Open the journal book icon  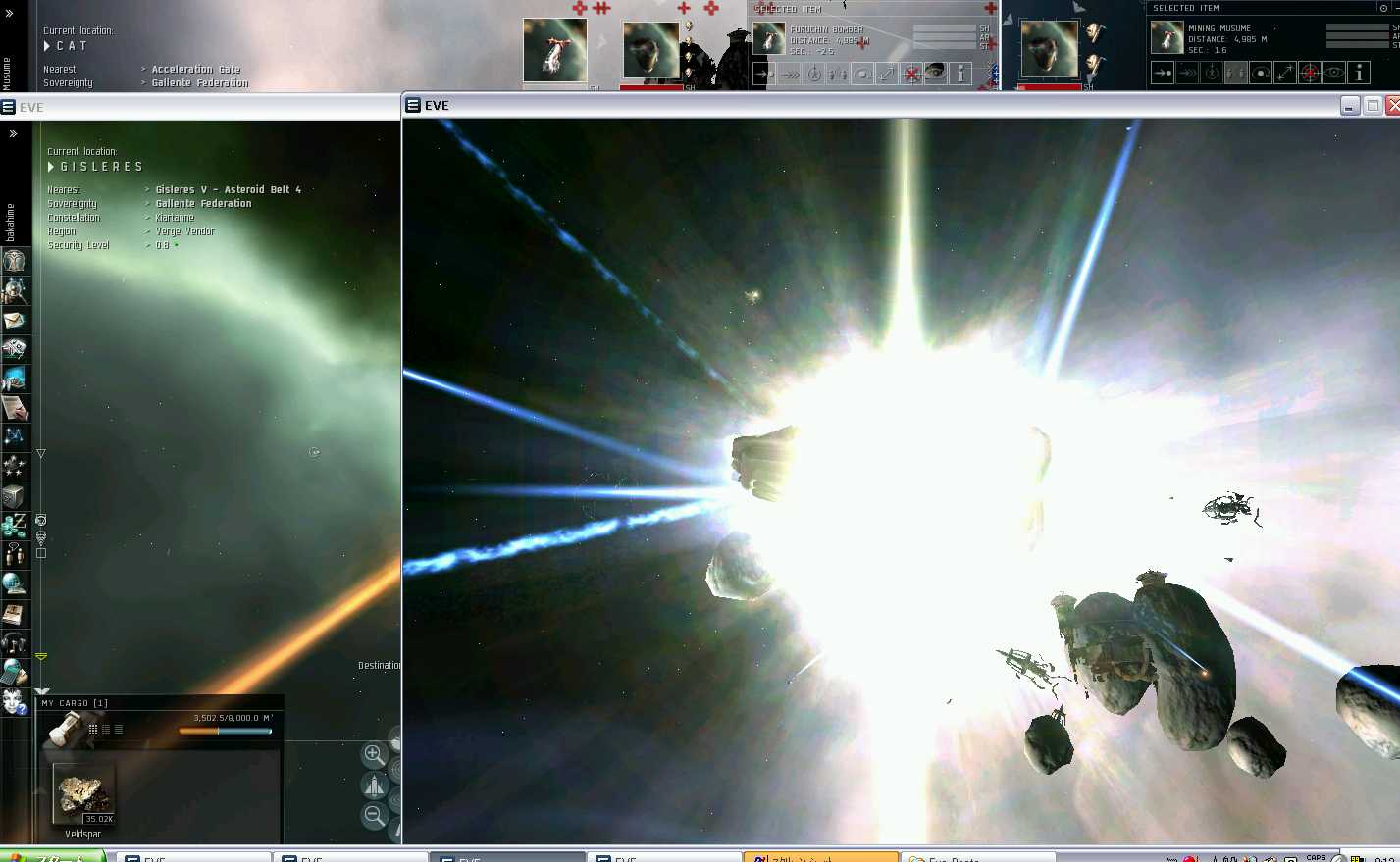click(x=15, y=614)
